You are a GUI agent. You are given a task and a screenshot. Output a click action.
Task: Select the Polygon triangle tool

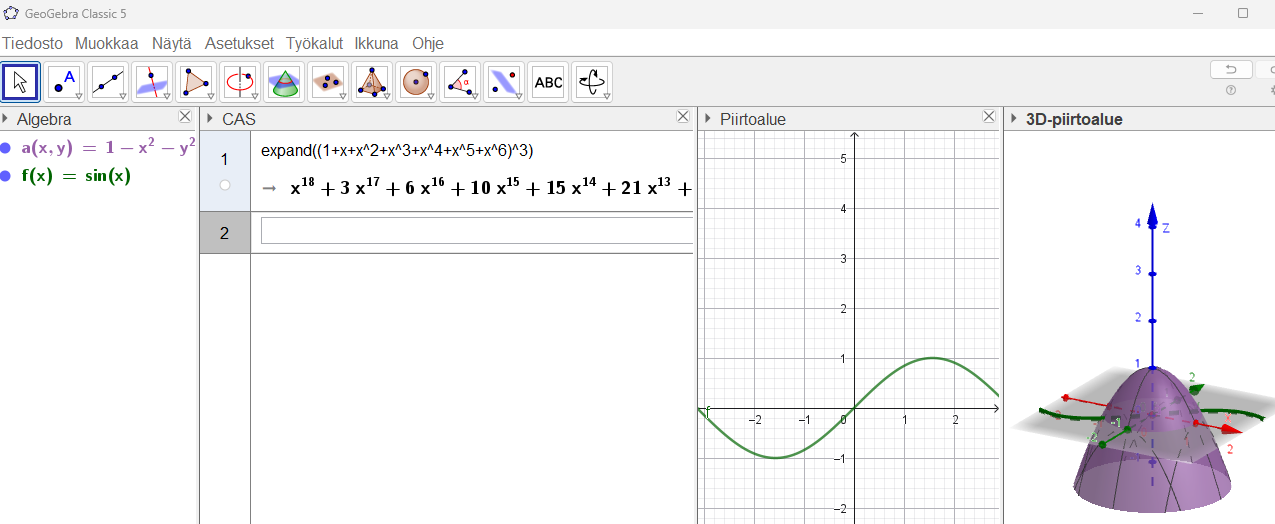[196, 82]
